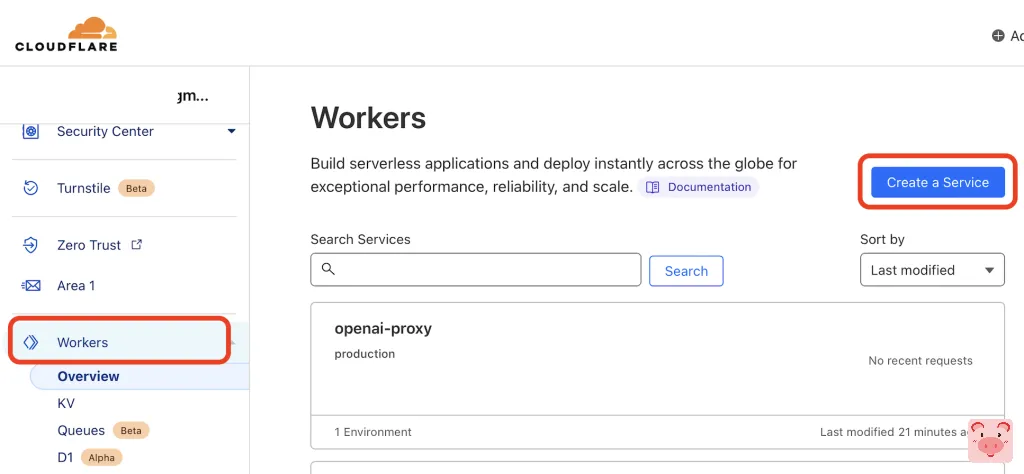Open the Sort by dropdown
The height and width of the screenshot is (474, 1024).
[x=932, y=270]
